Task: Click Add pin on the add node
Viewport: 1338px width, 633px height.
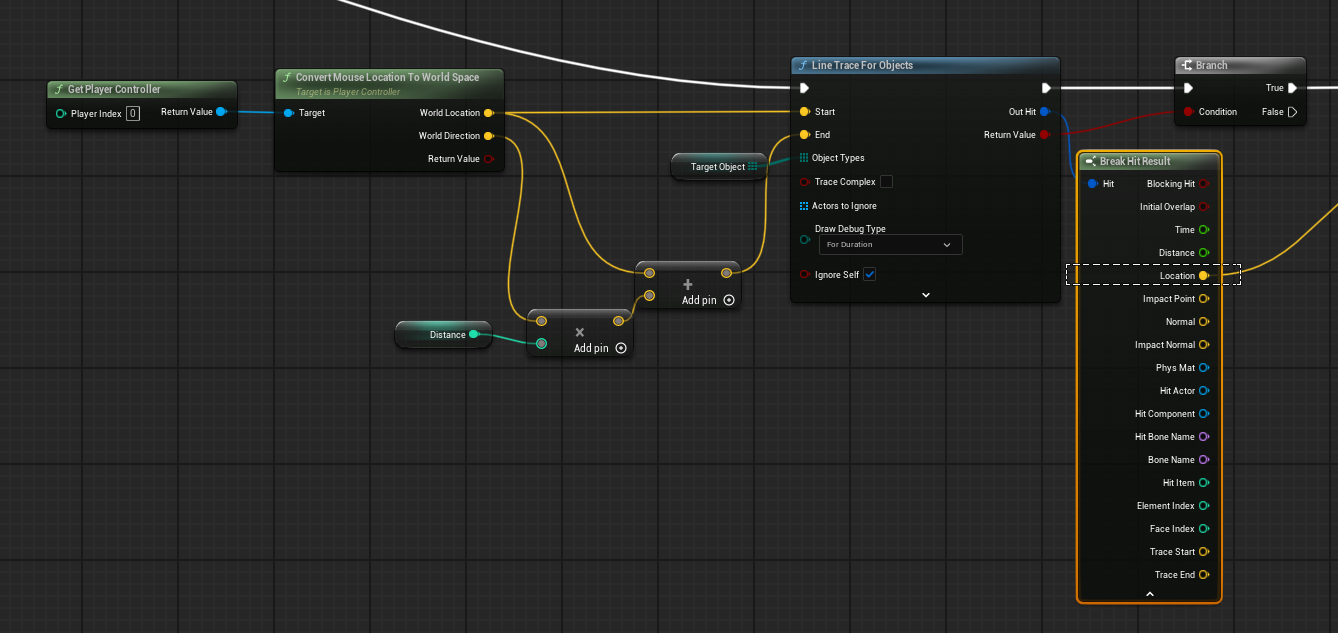Action: [x=708, y=300]
